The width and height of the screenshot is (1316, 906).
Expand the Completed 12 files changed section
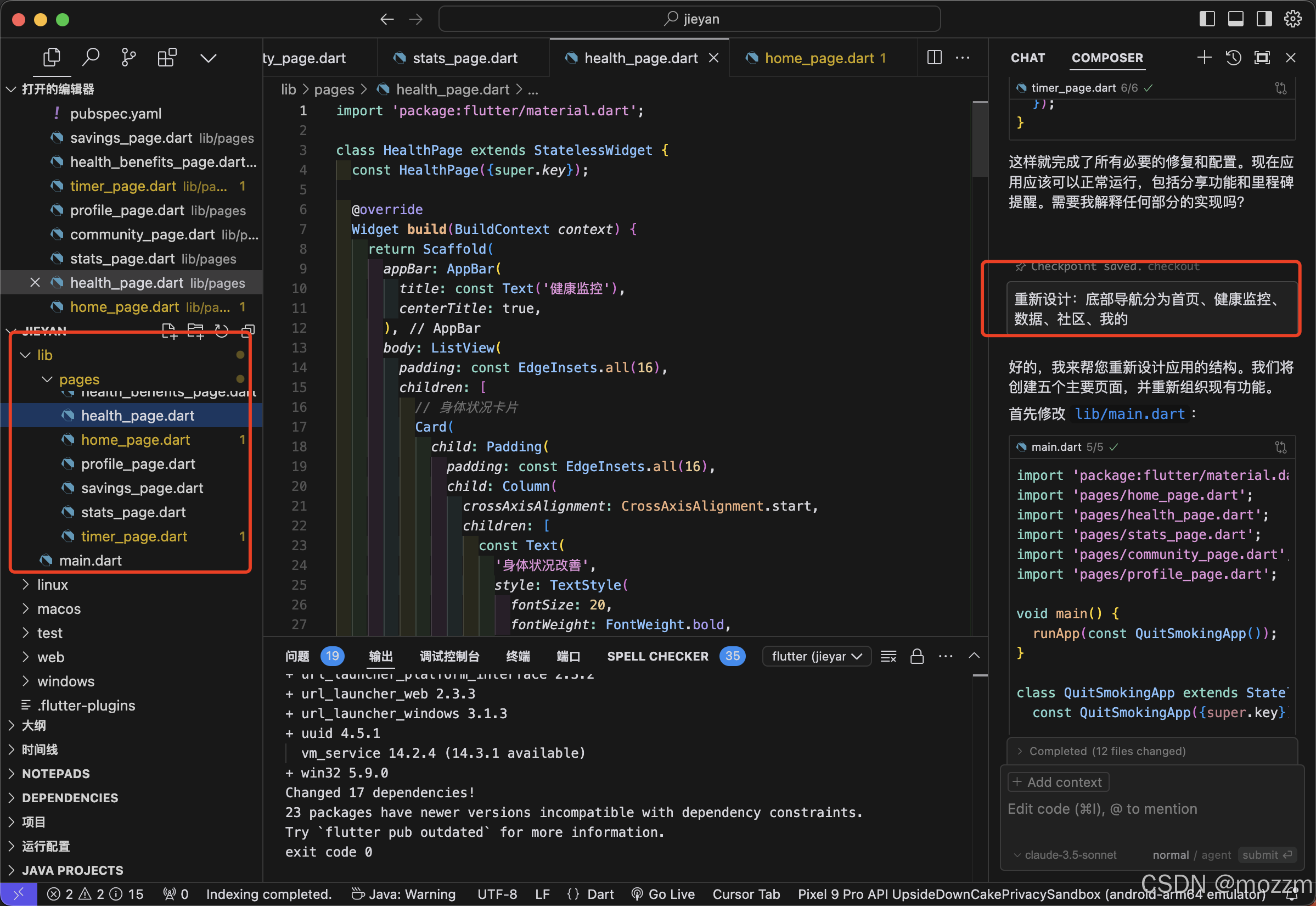pos(1107,751)
